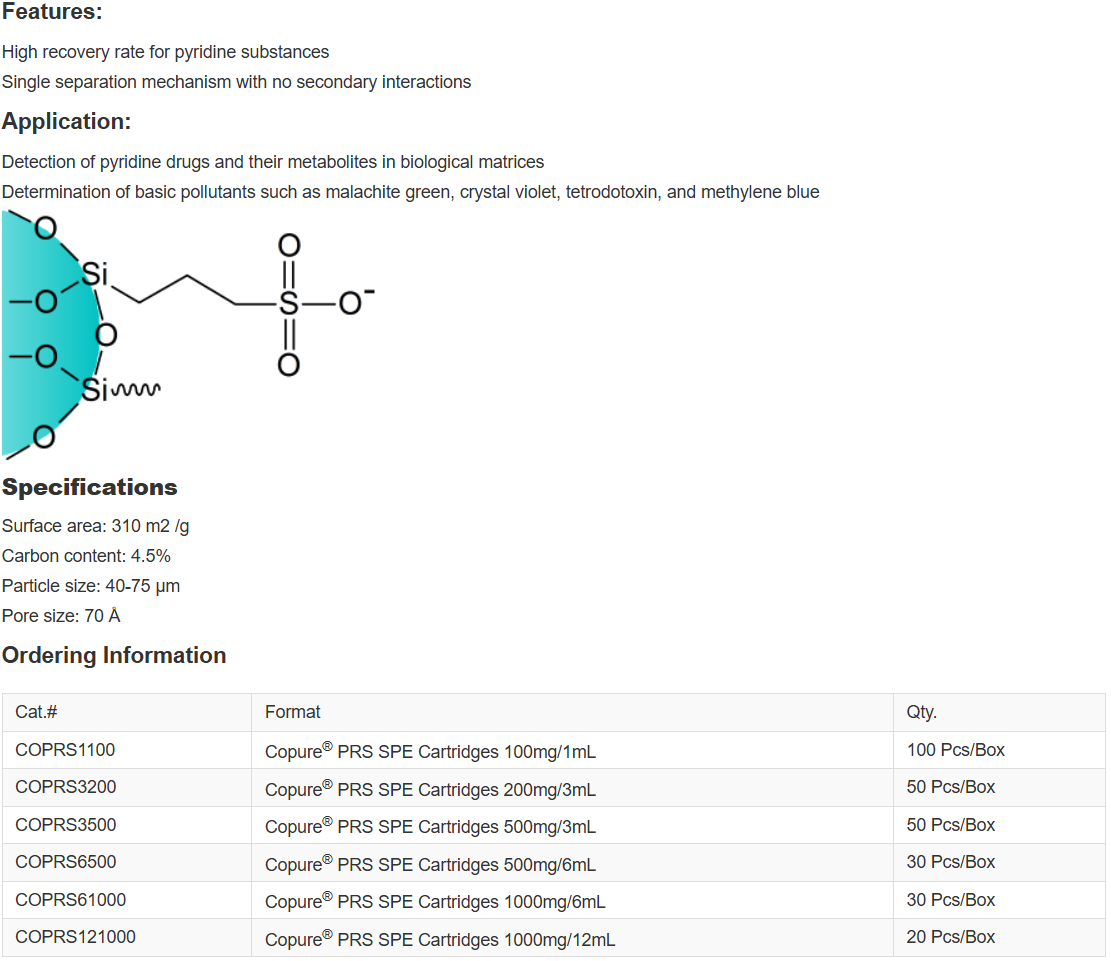Click catalog number COPRS61000
The height and width of the screenshot is (961, 1111).
70,900
